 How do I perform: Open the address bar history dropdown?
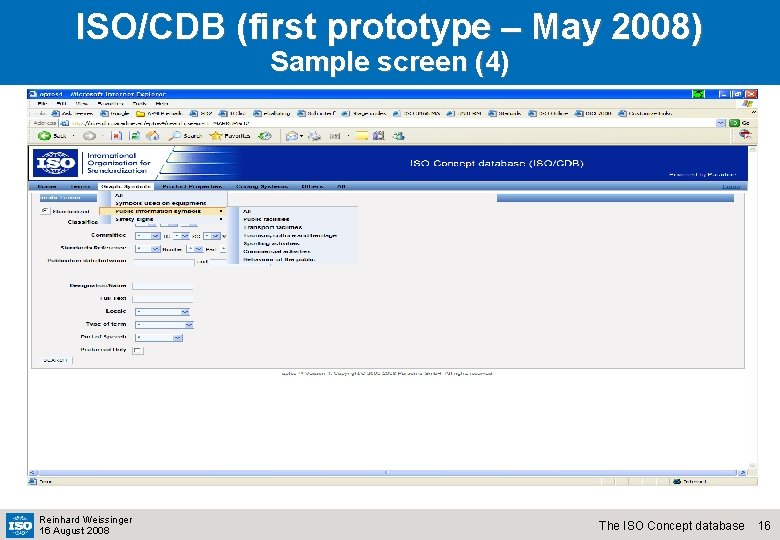(x=721, y=123)
